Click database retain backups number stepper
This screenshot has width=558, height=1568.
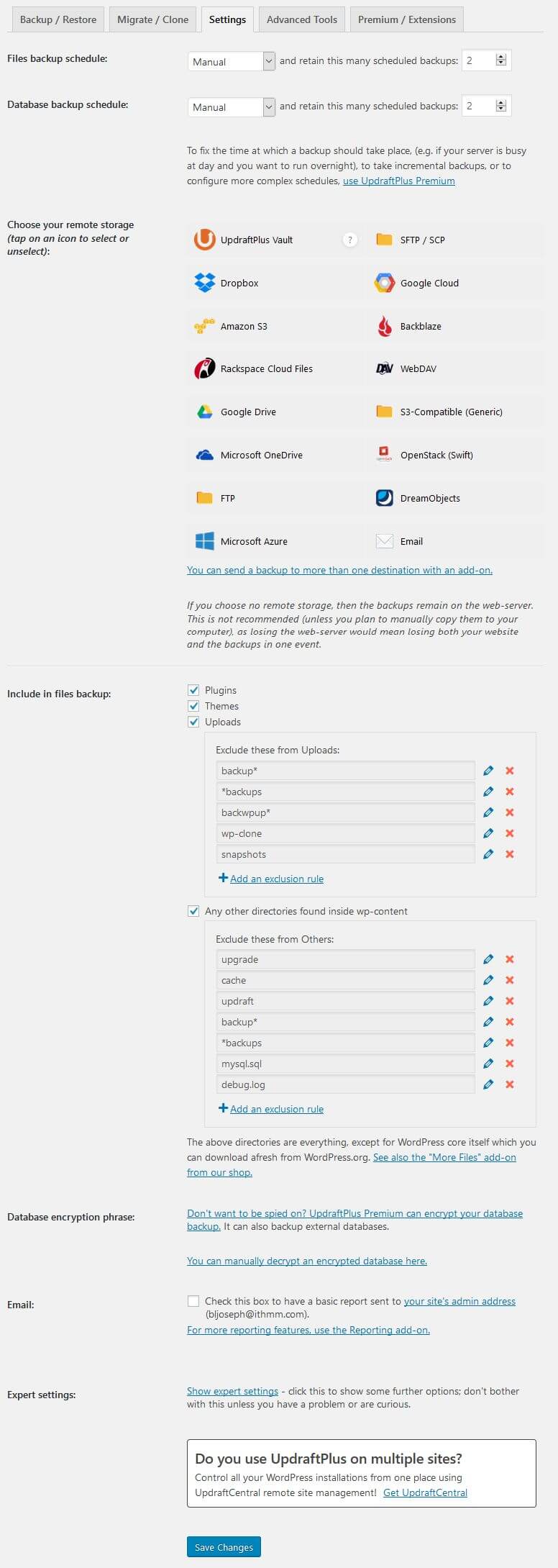(501, 106)
